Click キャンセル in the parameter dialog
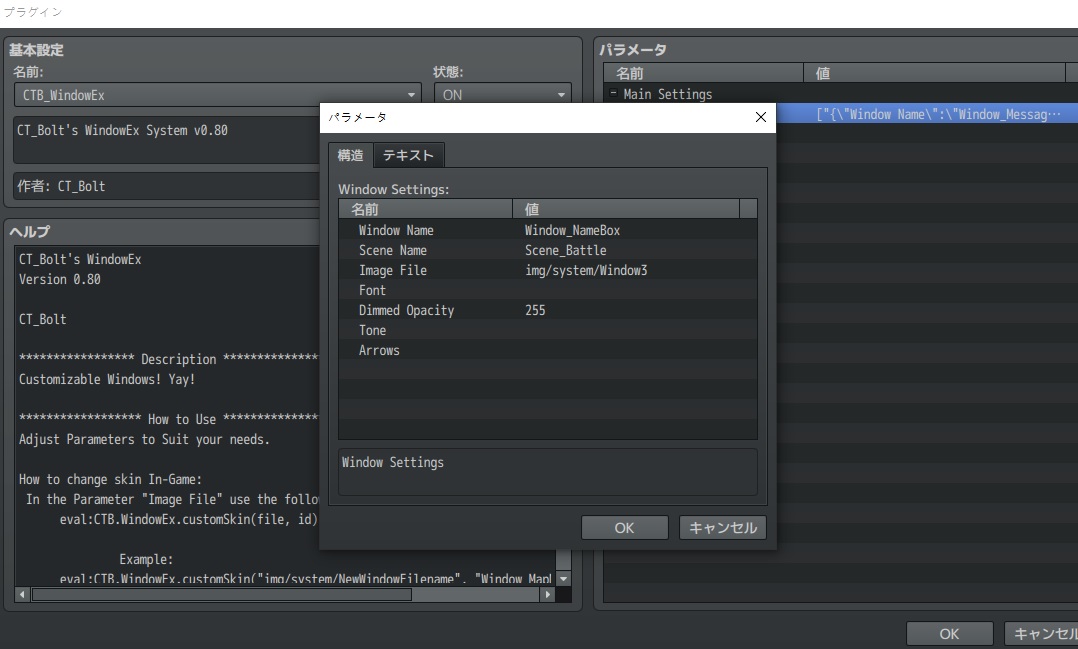This screenshot has width=1078, height=649. tap(723, 527)
